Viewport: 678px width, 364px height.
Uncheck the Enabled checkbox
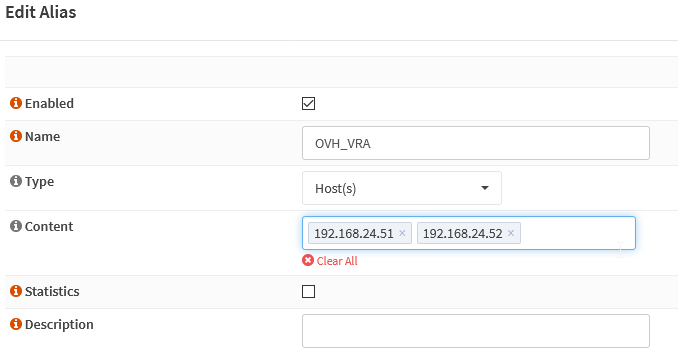coord(308,103)
